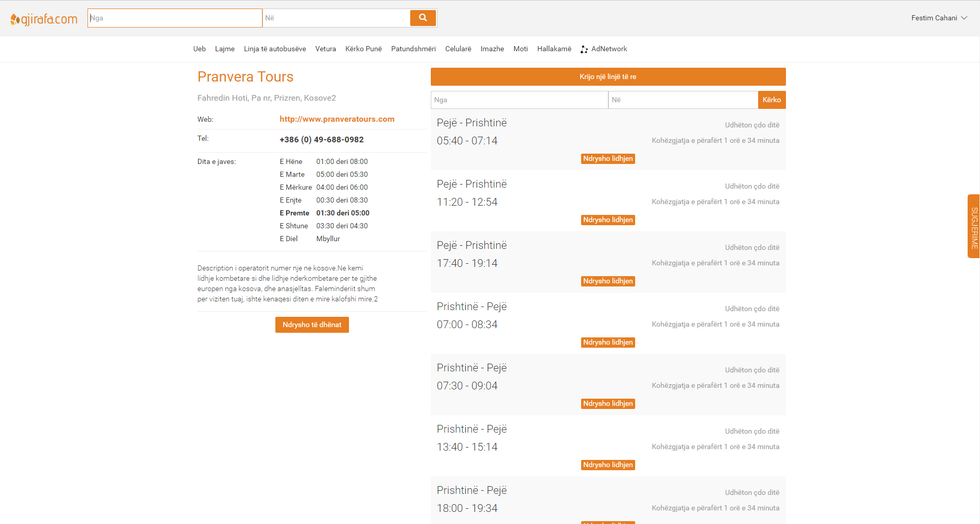
Task: Click the orange magnifier search button
Action: click(423, 18)
